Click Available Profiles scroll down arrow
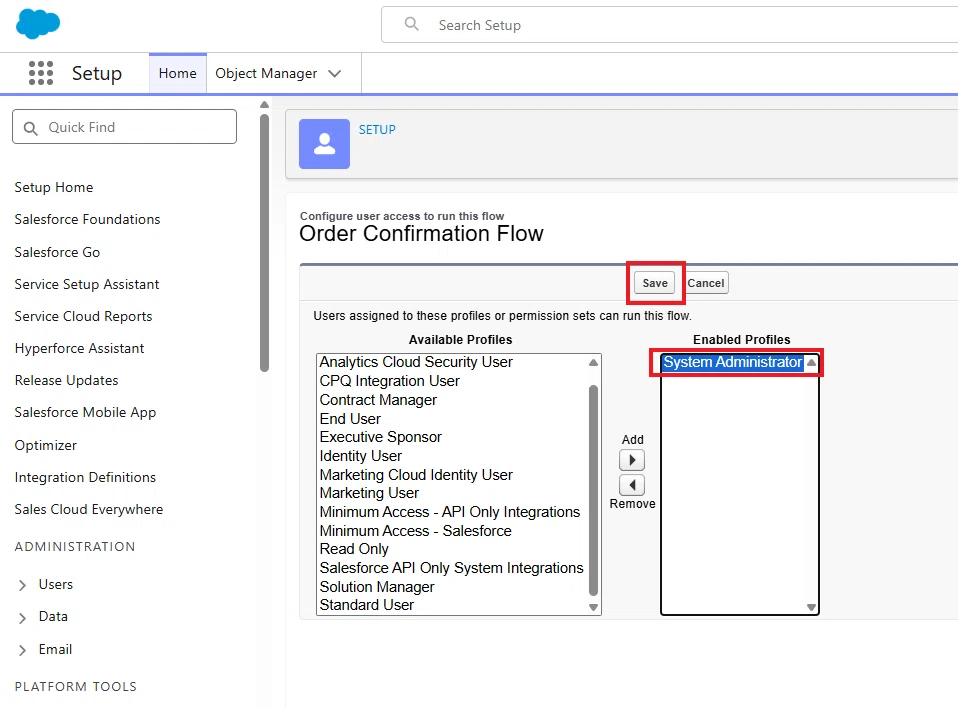 click(x=593, y=607)
